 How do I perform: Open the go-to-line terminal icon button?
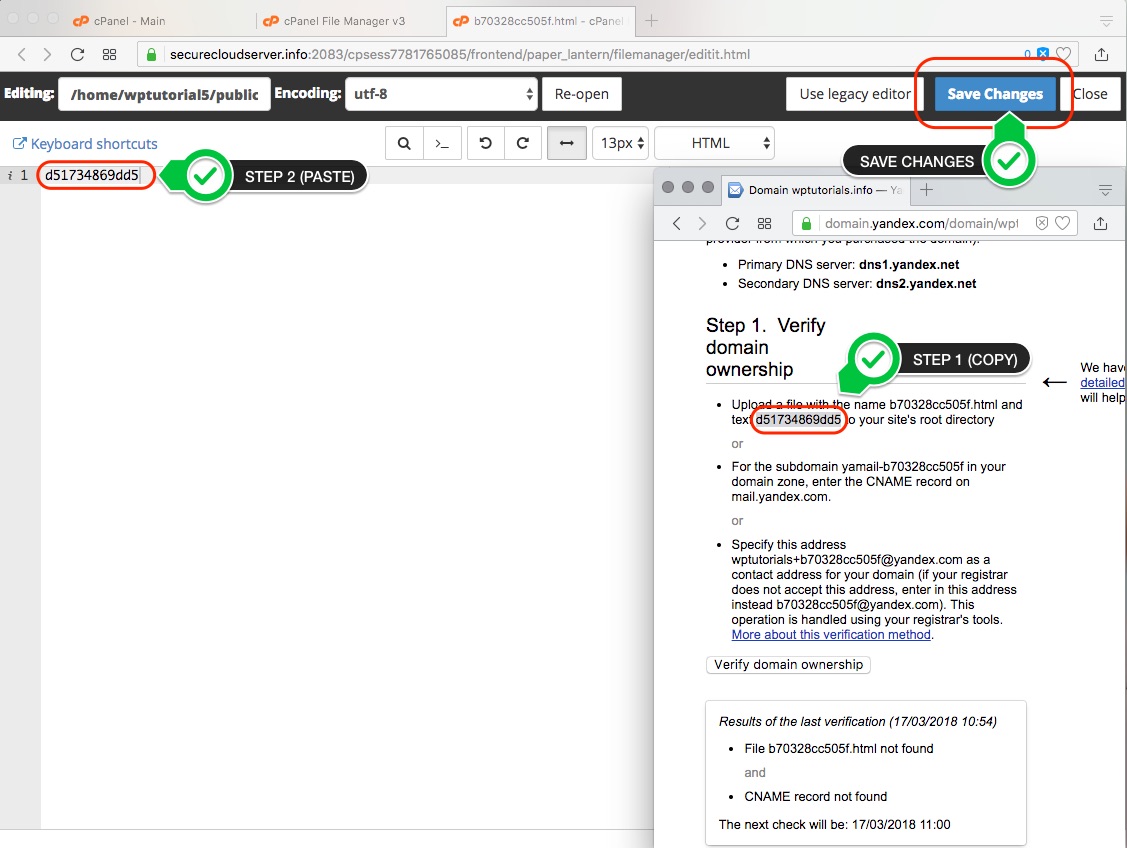[442, 143]
